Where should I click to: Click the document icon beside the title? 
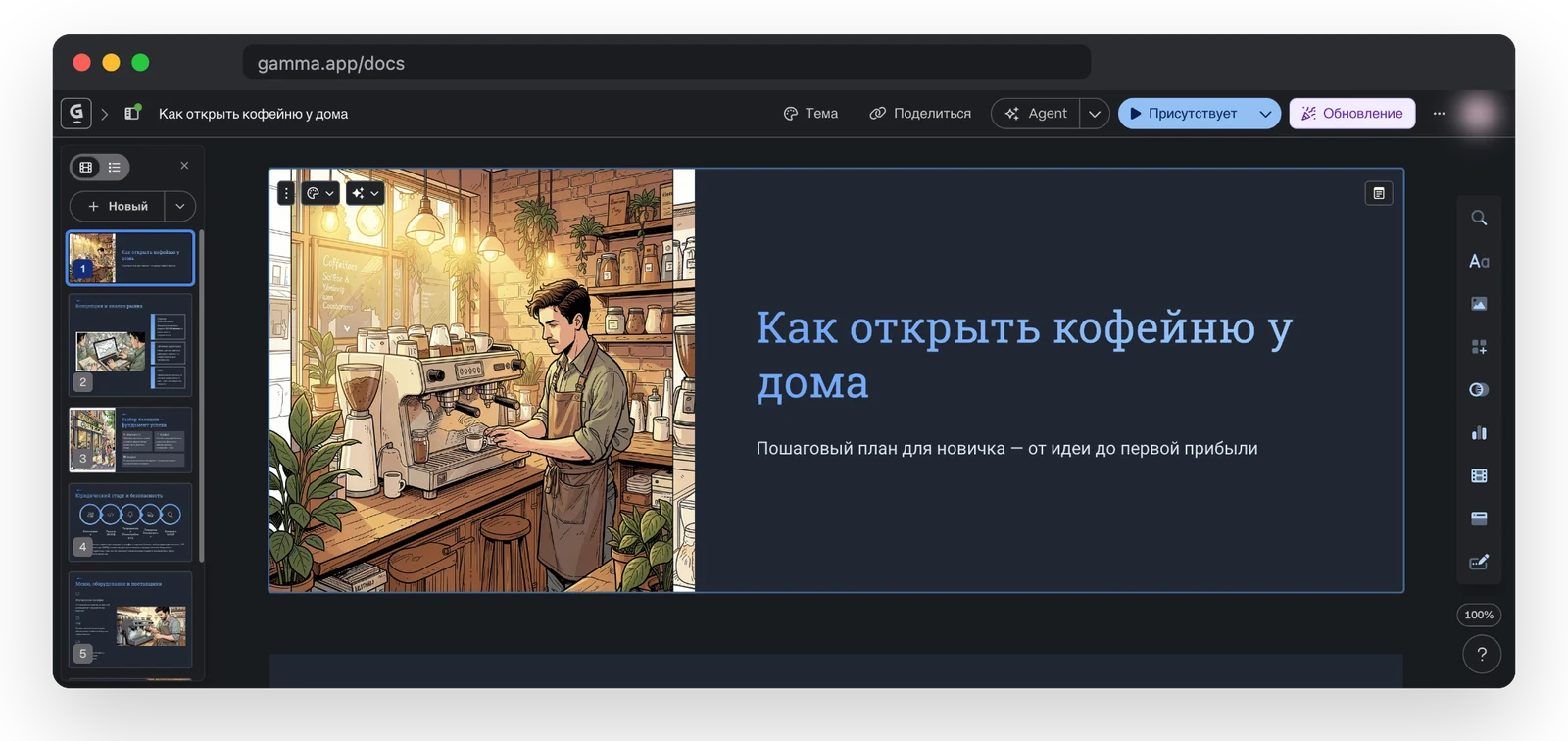[132, 113]
